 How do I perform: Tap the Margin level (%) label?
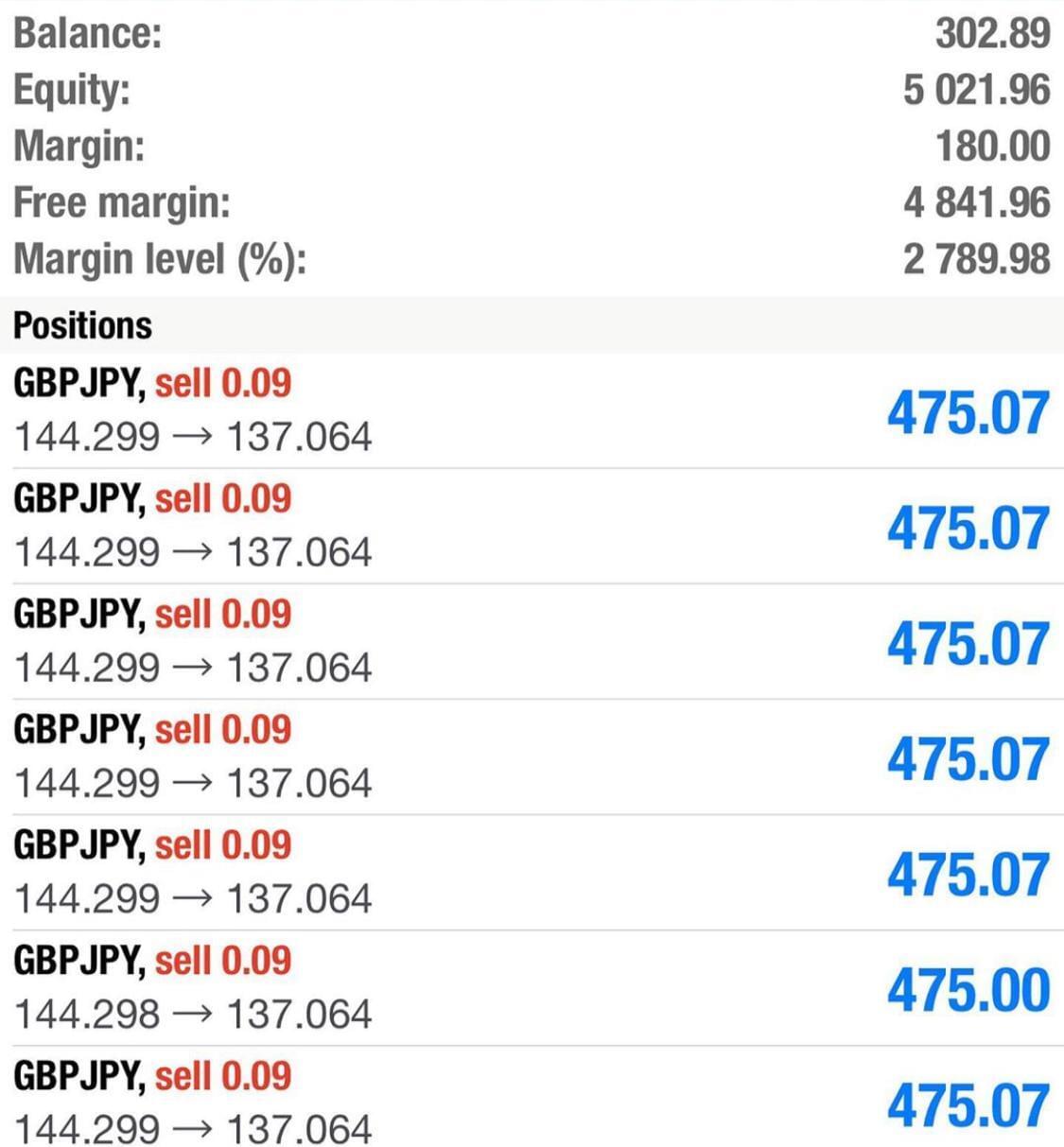(x=160, y=259)
